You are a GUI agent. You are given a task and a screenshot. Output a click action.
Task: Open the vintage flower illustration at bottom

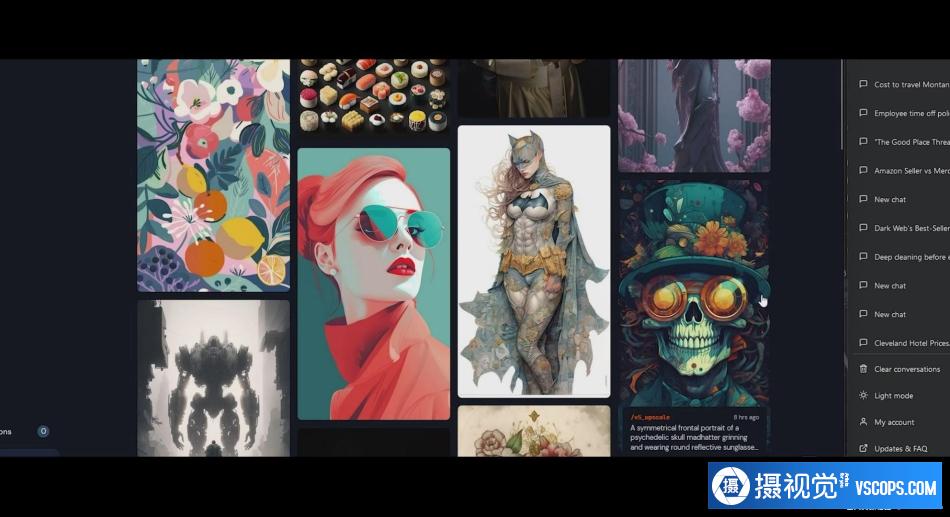point(534,431)
